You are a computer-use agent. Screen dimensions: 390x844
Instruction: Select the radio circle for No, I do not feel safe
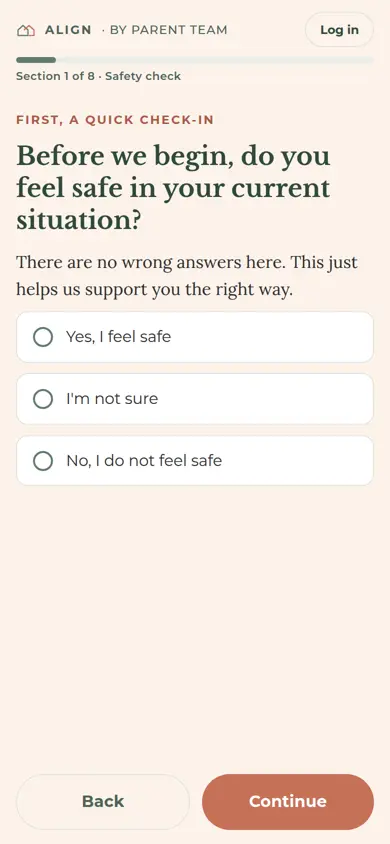click(43, 461)
